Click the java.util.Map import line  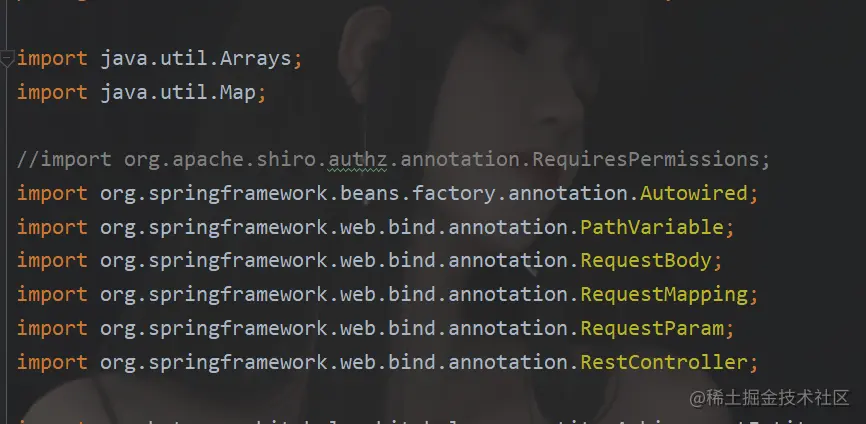pos(141,92)
